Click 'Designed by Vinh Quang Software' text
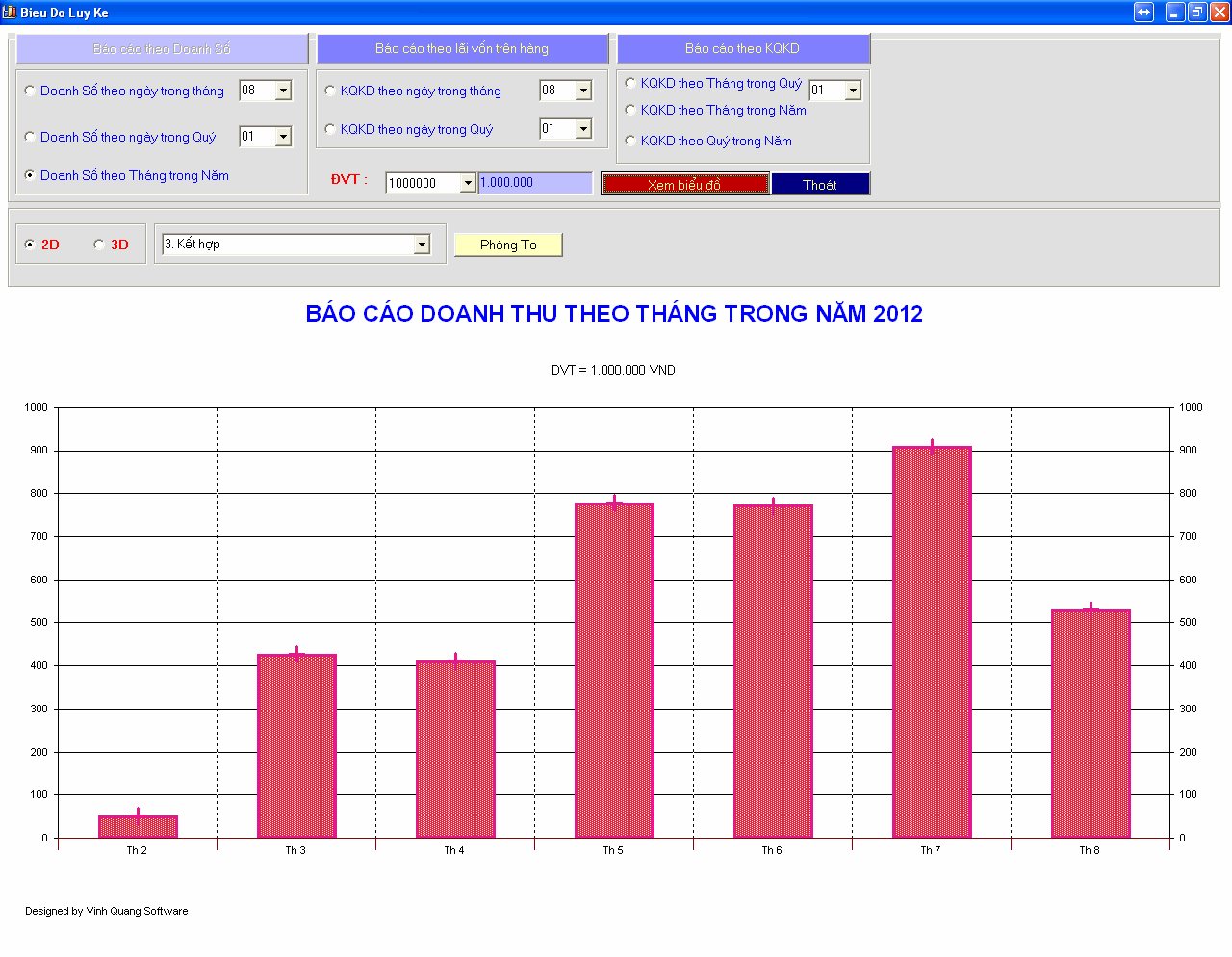The image size is (1232, 957). (x=107, y=911)
